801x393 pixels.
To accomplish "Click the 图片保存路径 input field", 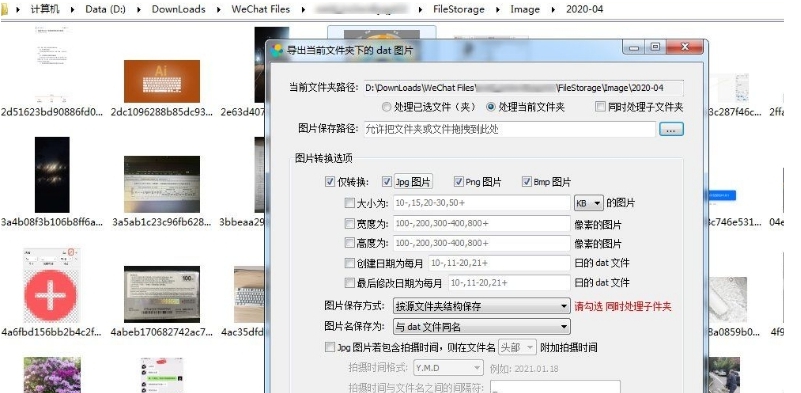I will 509,129.
